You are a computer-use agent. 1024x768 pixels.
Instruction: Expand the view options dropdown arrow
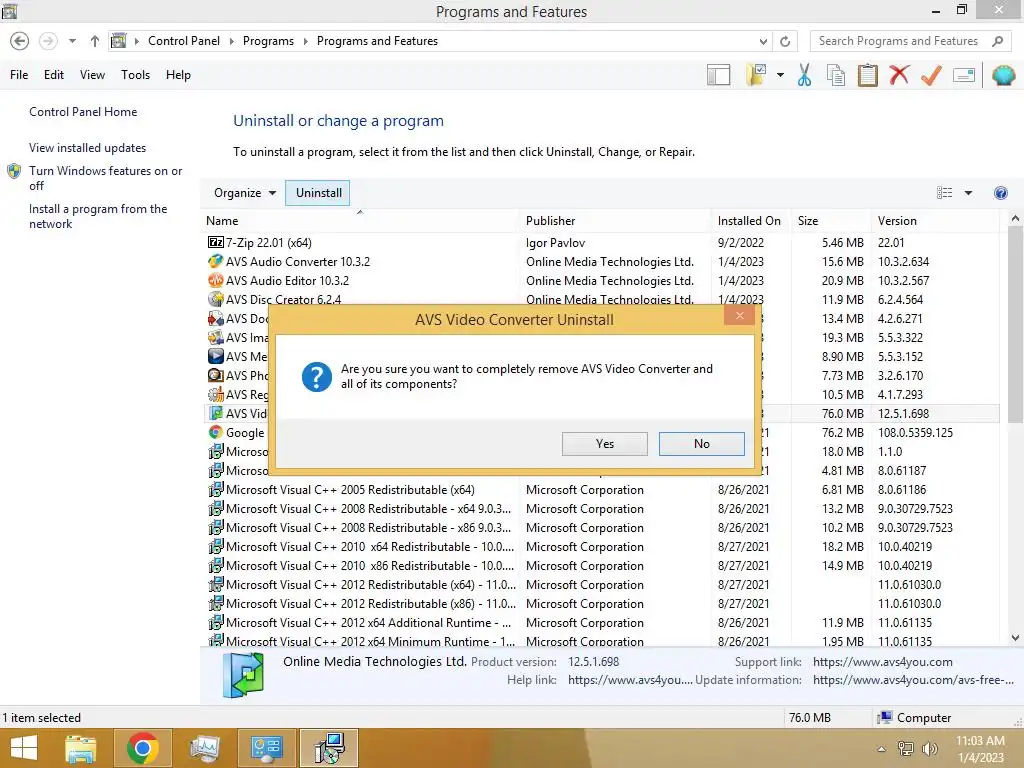point(968,193)
